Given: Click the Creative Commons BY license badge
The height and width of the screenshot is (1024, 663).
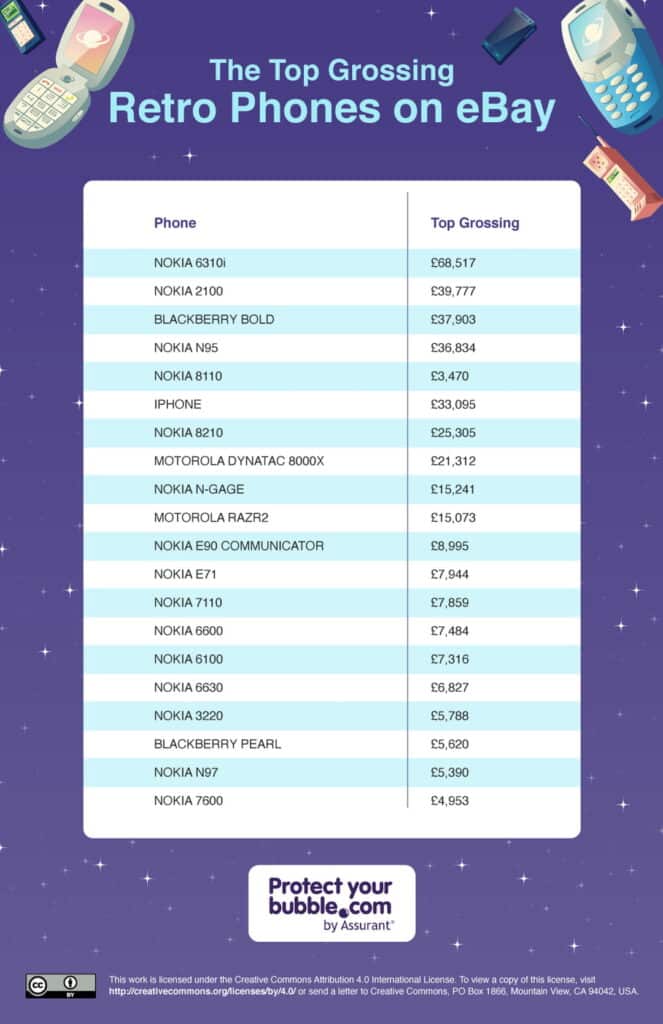Looking at the screenshot, I should pos(60,985).
